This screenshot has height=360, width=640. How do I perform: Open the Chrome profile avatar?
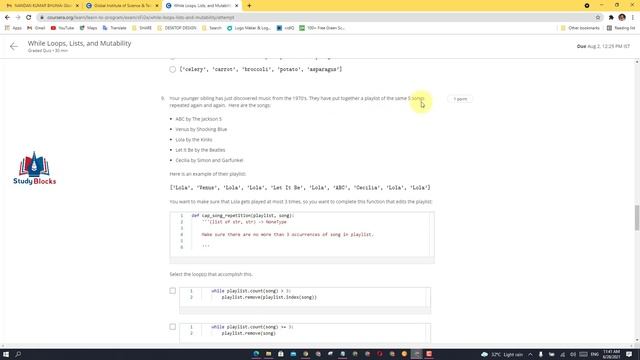(x=622, y=18)
